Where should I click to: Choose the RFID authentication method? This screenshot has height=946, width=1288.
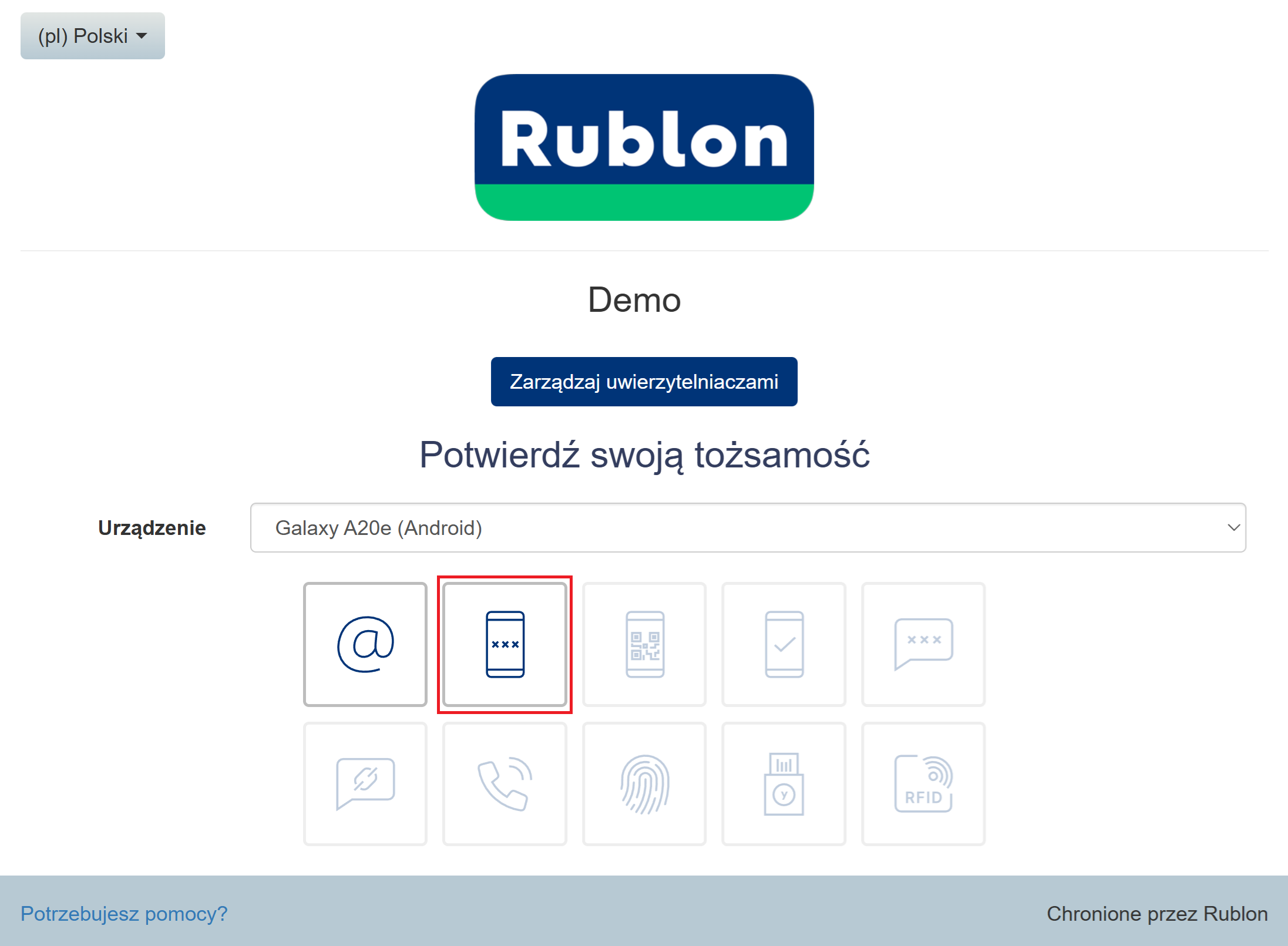click(x=923, y=784)
